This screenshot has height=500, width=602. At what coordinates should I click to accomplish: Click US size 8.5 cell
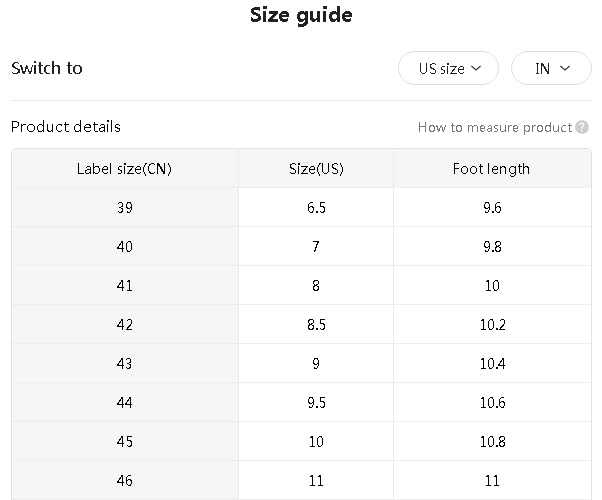click(316, 325)
